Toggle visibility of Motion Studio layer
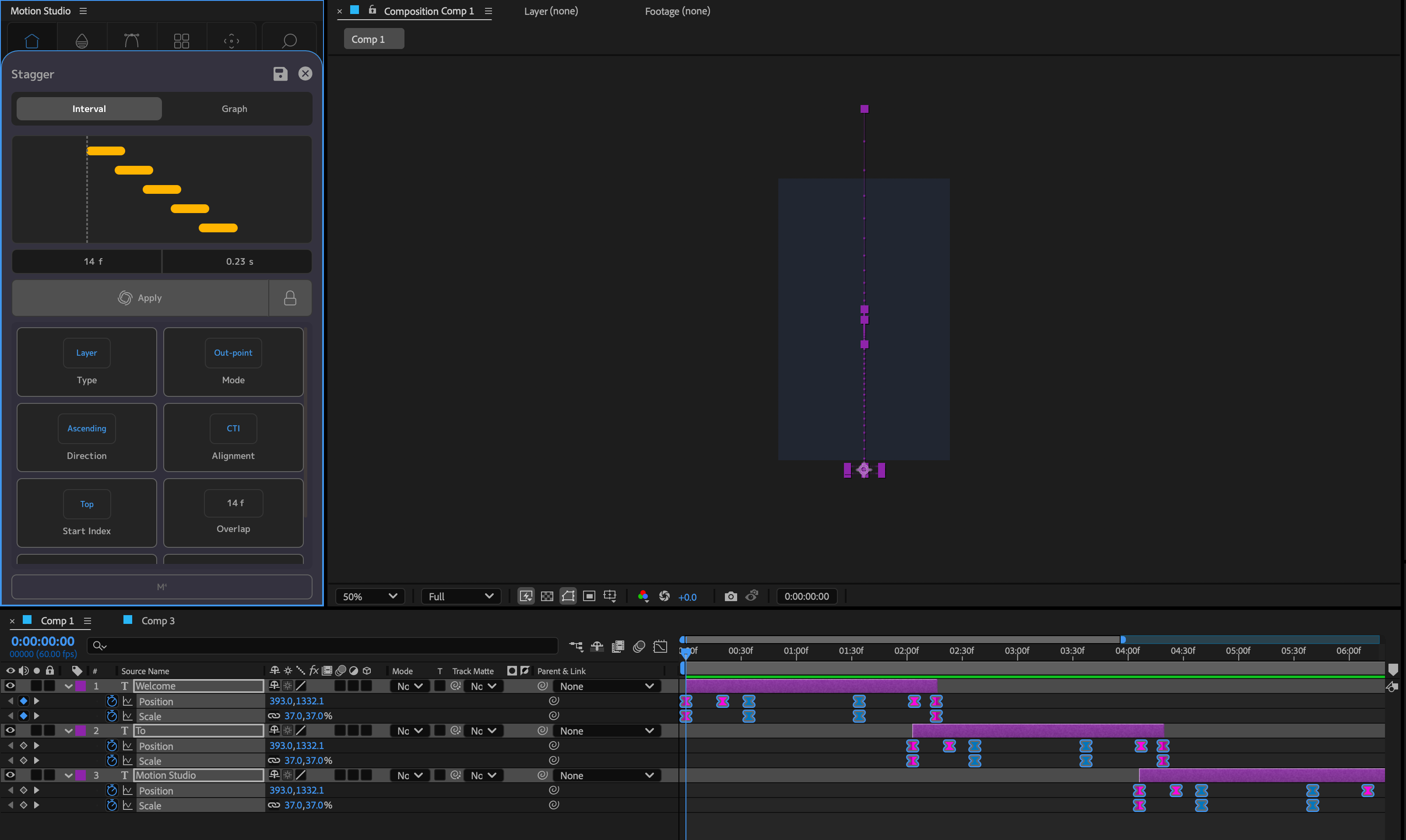Image resolution: width=1406 pixels, height=840 pixels. [10, 775]
